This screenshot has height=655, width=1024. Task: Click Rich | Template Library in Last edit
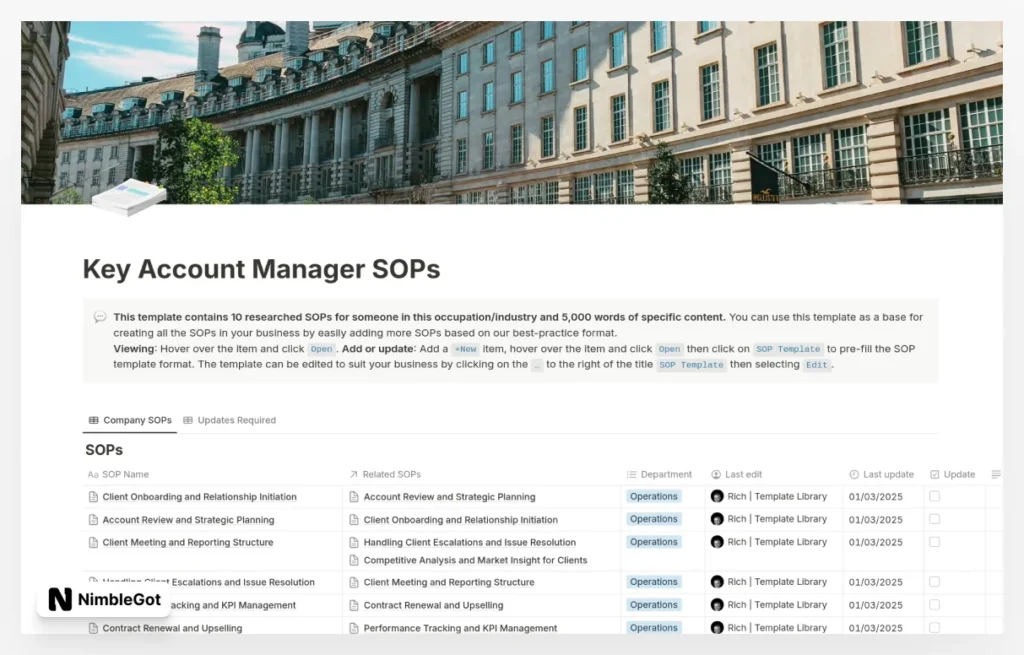click(778, 496)
